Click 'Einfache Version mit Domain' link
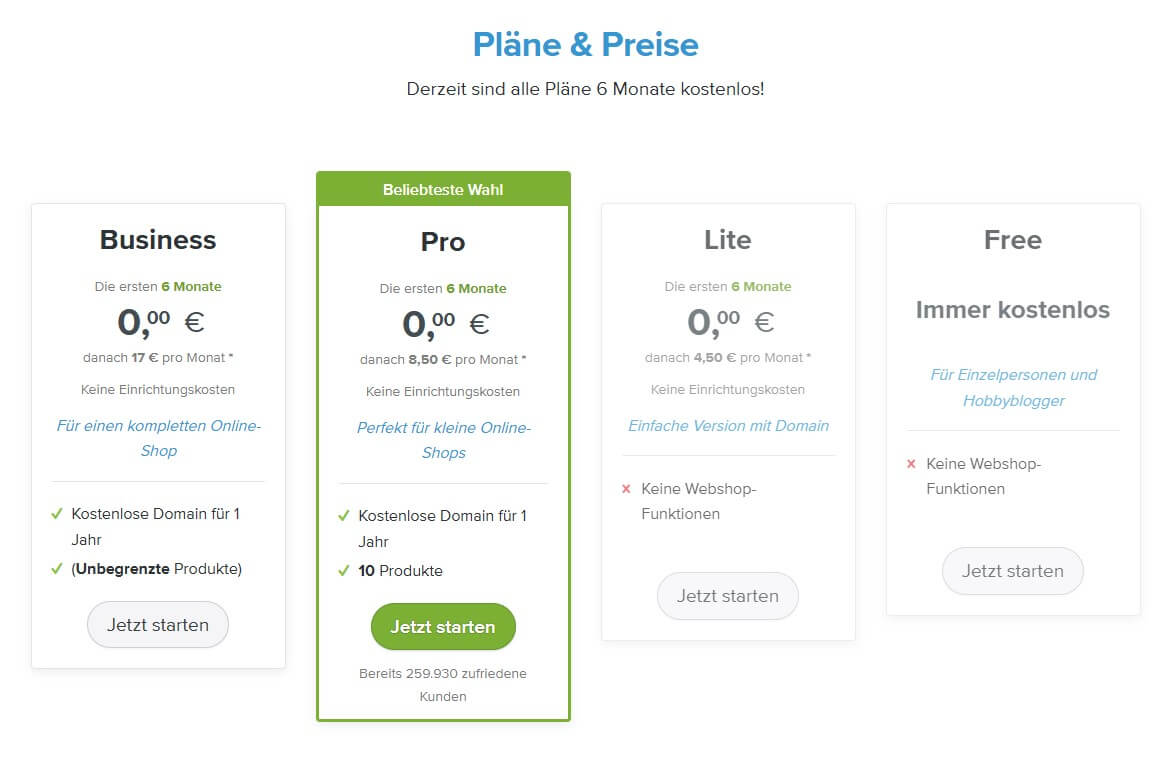The image size is (1174, 762). click(728, 426)
